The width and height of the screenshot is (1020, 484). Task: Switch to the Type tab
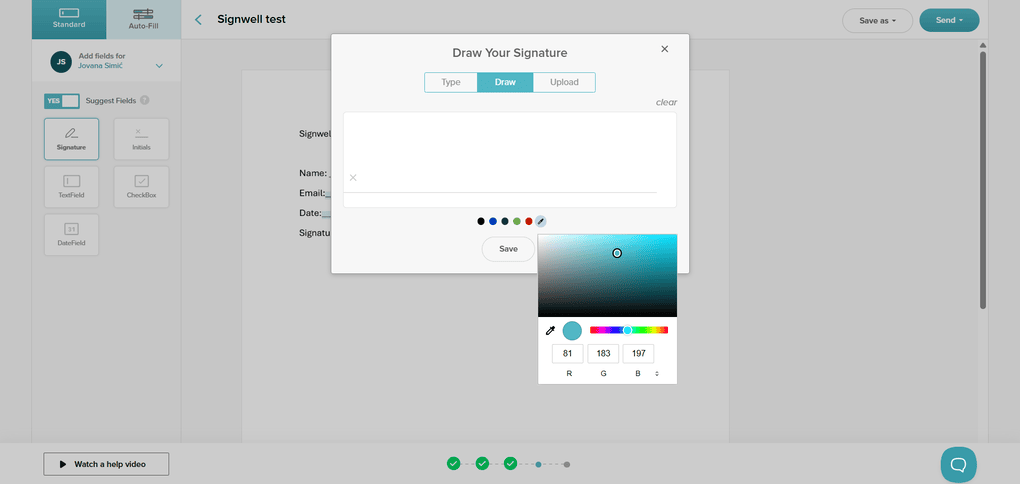[451, 82]
